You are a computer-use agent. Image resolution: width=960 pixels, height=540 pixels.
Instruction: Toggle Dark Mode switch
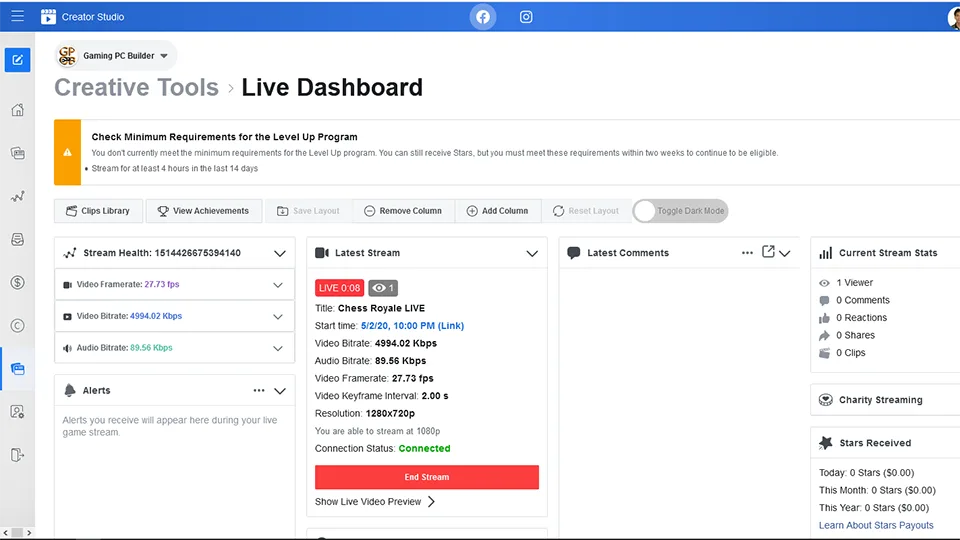[x=680, y=211]
